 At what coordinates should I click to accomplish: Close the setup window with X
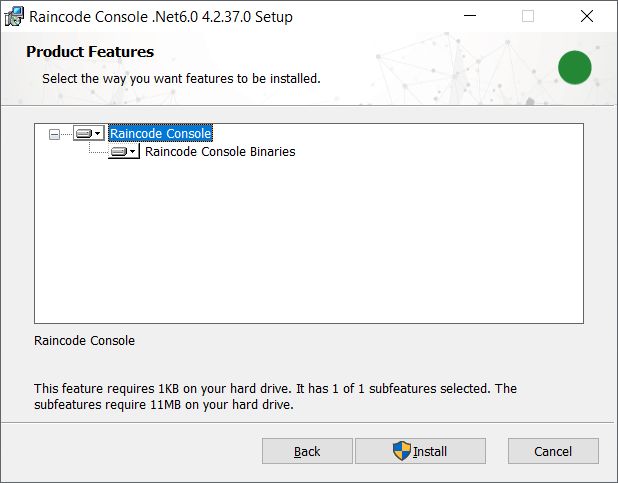click(x=586, y=17)
